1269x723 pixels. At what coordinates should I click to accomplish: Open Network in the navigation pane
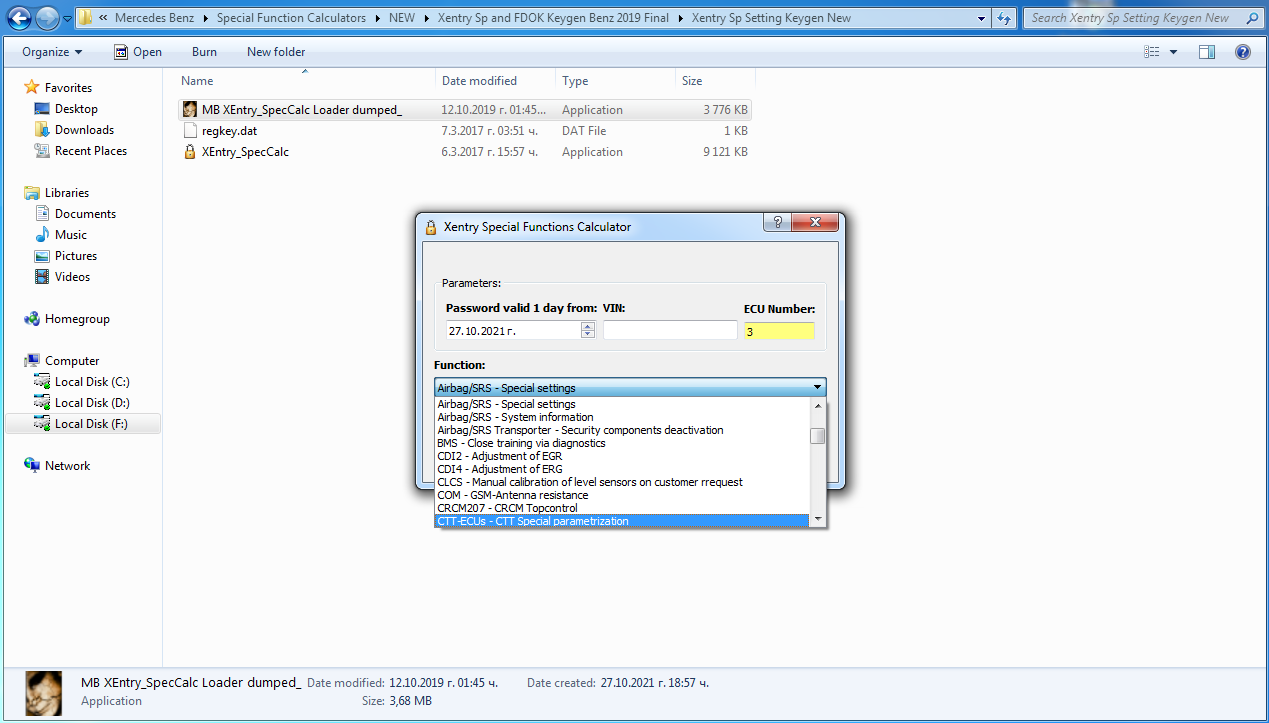(x=67, y=466)
